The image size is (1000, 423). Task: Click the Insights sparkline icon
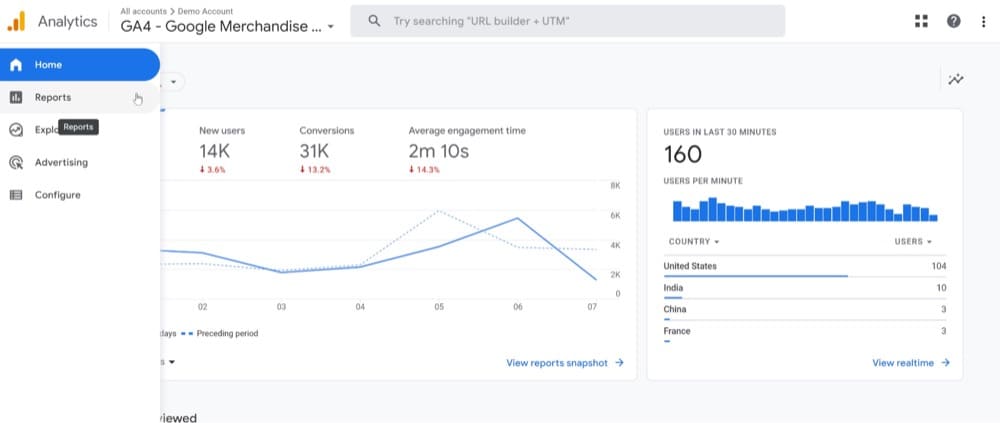955,79
